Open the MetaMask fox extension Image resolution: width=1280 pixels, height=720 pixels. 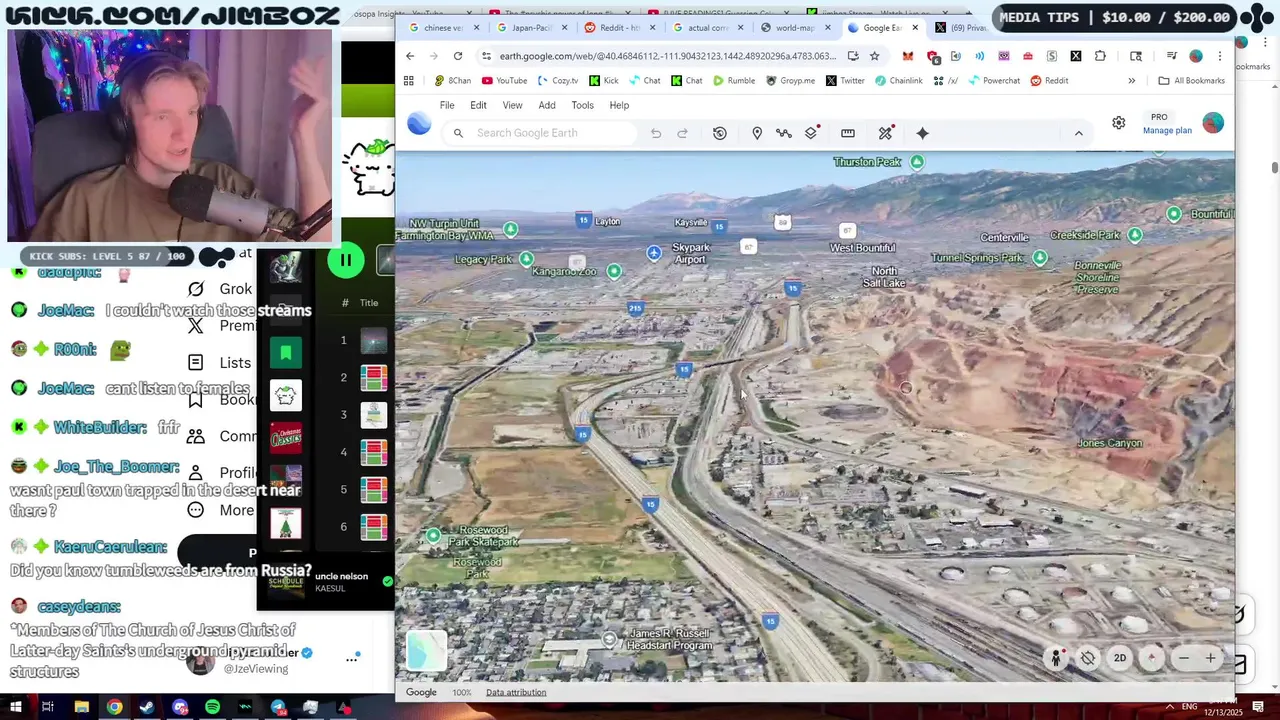tap(907, 56)
